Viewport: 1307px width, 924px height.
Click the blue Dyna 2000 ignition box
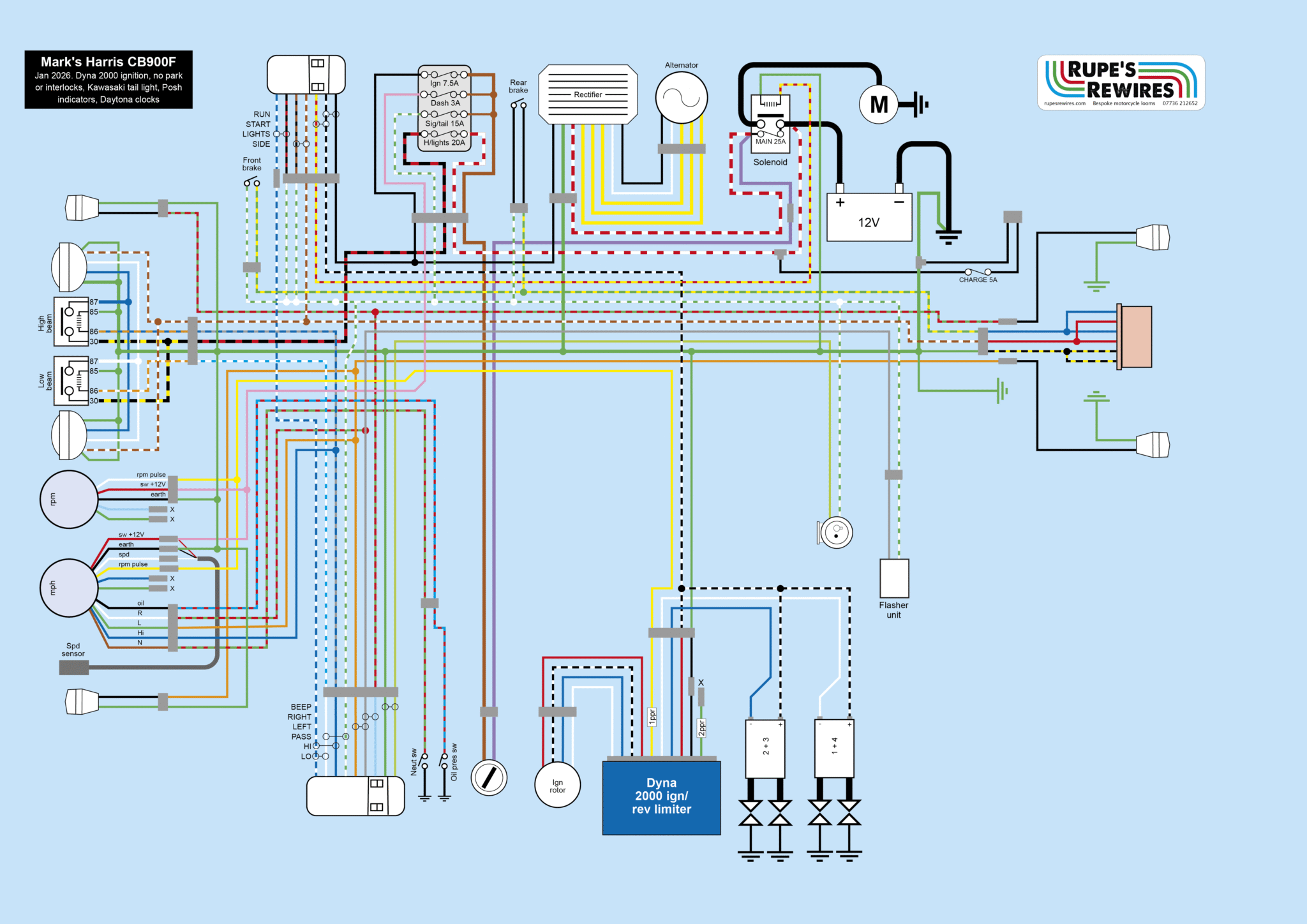tap(661, 797)
